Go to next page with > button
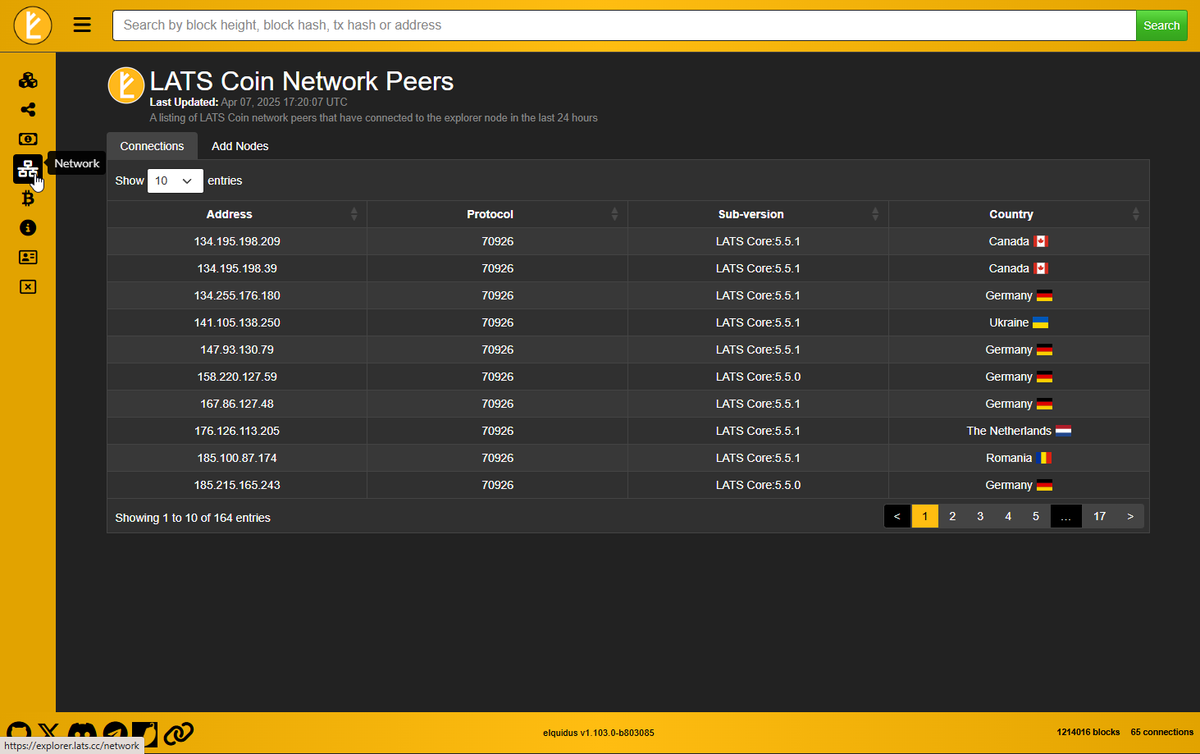Image resolution: width=1200 pixels, height=754 pixels. [1130, 516]
